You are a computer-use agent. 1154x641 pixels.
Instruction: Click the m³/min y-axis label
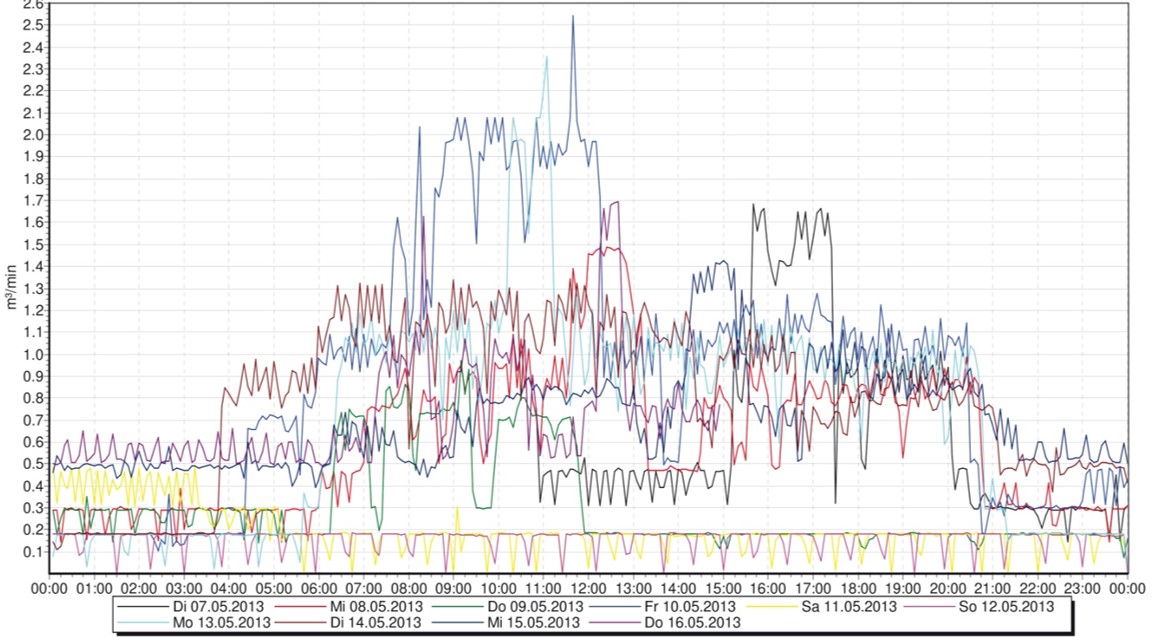pyautogui.click(x=10, y=286)
